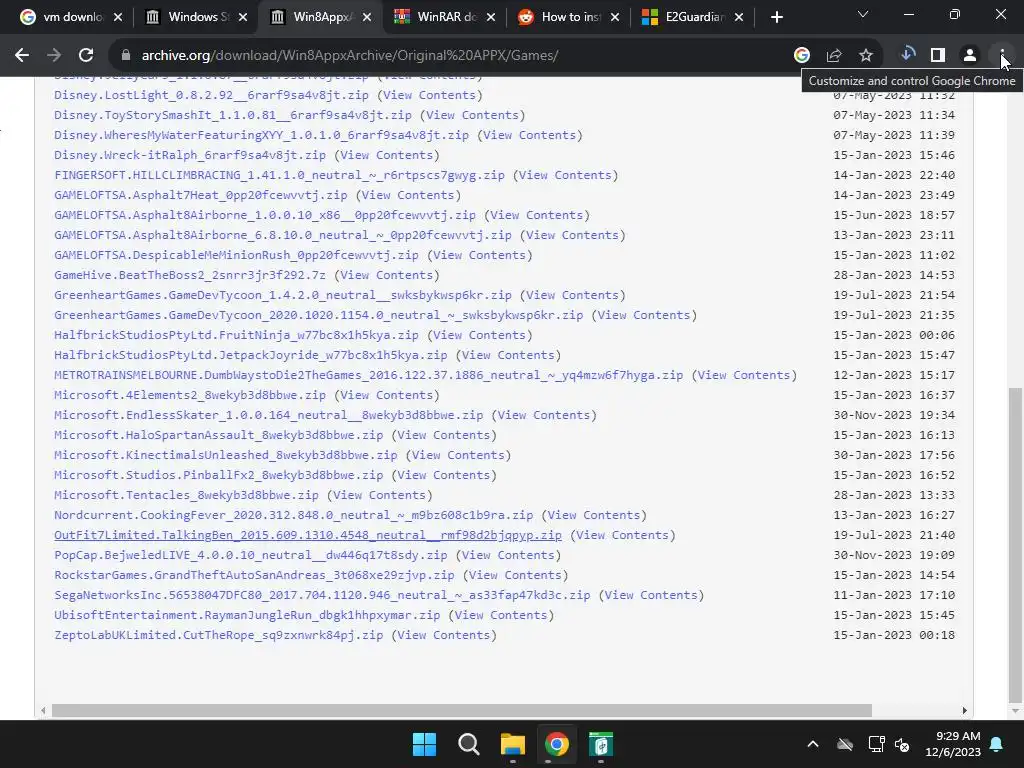Download the GrandTheftAutoSanAndreas zip link

[254, 575]
